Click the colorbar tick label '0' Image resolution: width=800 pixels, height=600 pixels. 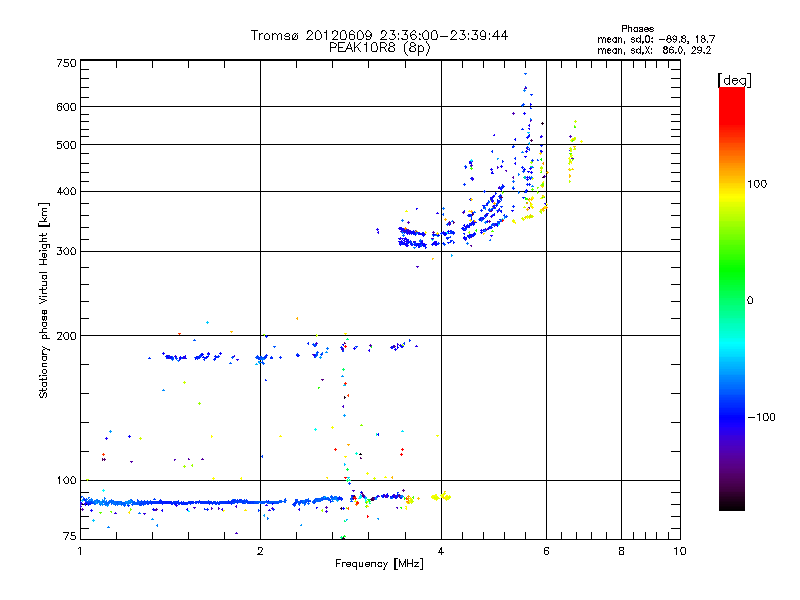tap(750, 301)
